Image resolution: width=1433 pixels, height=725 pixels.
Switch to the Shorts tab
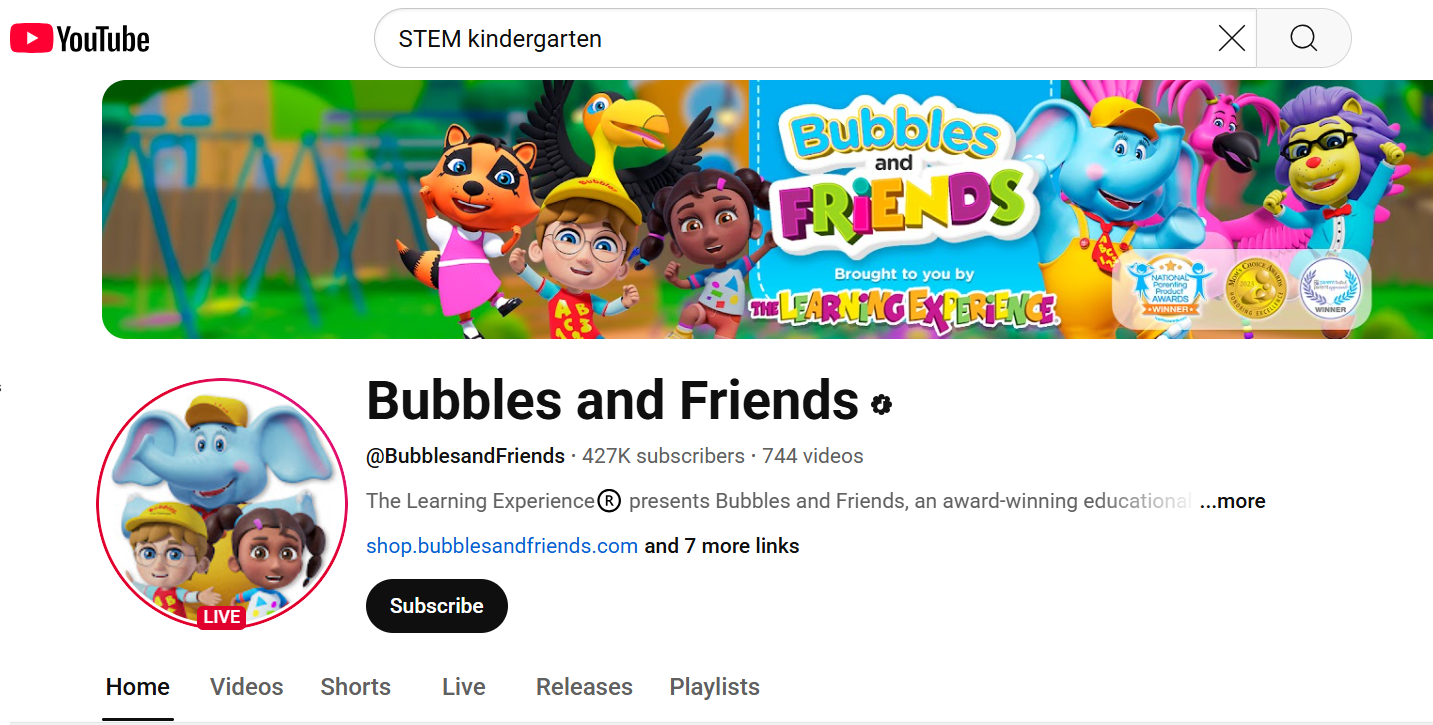pyautogui.click(x=356, y=687)
